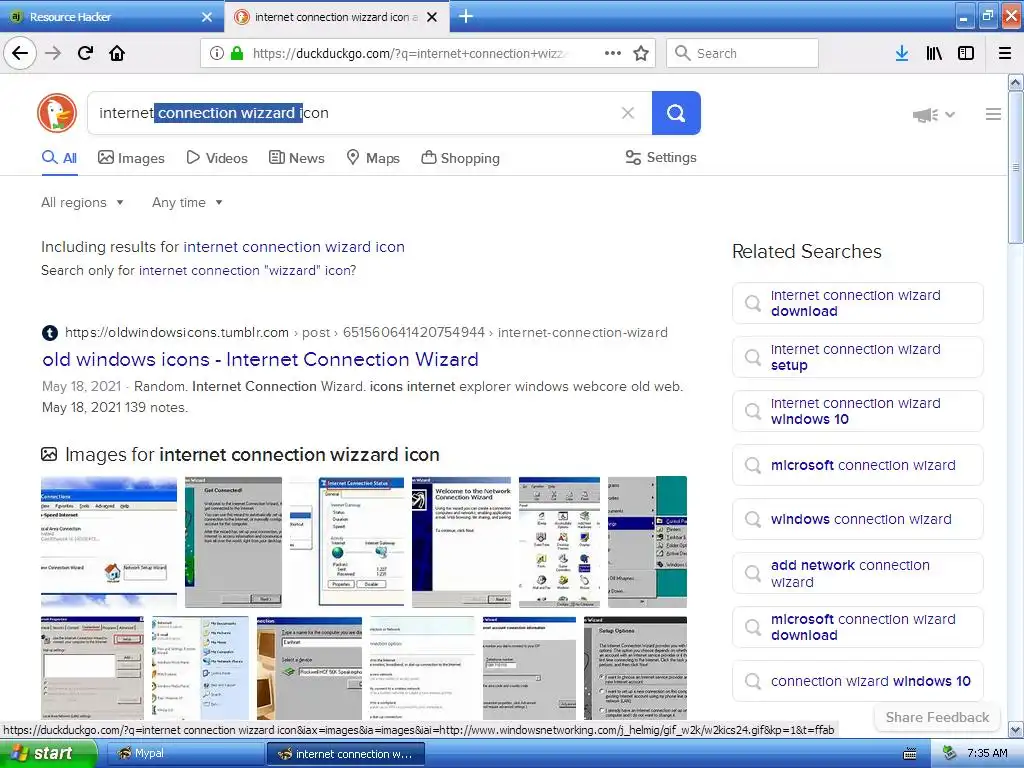Select 'internet connection wizard windows 10' suggestion

(x=857, y=411)
